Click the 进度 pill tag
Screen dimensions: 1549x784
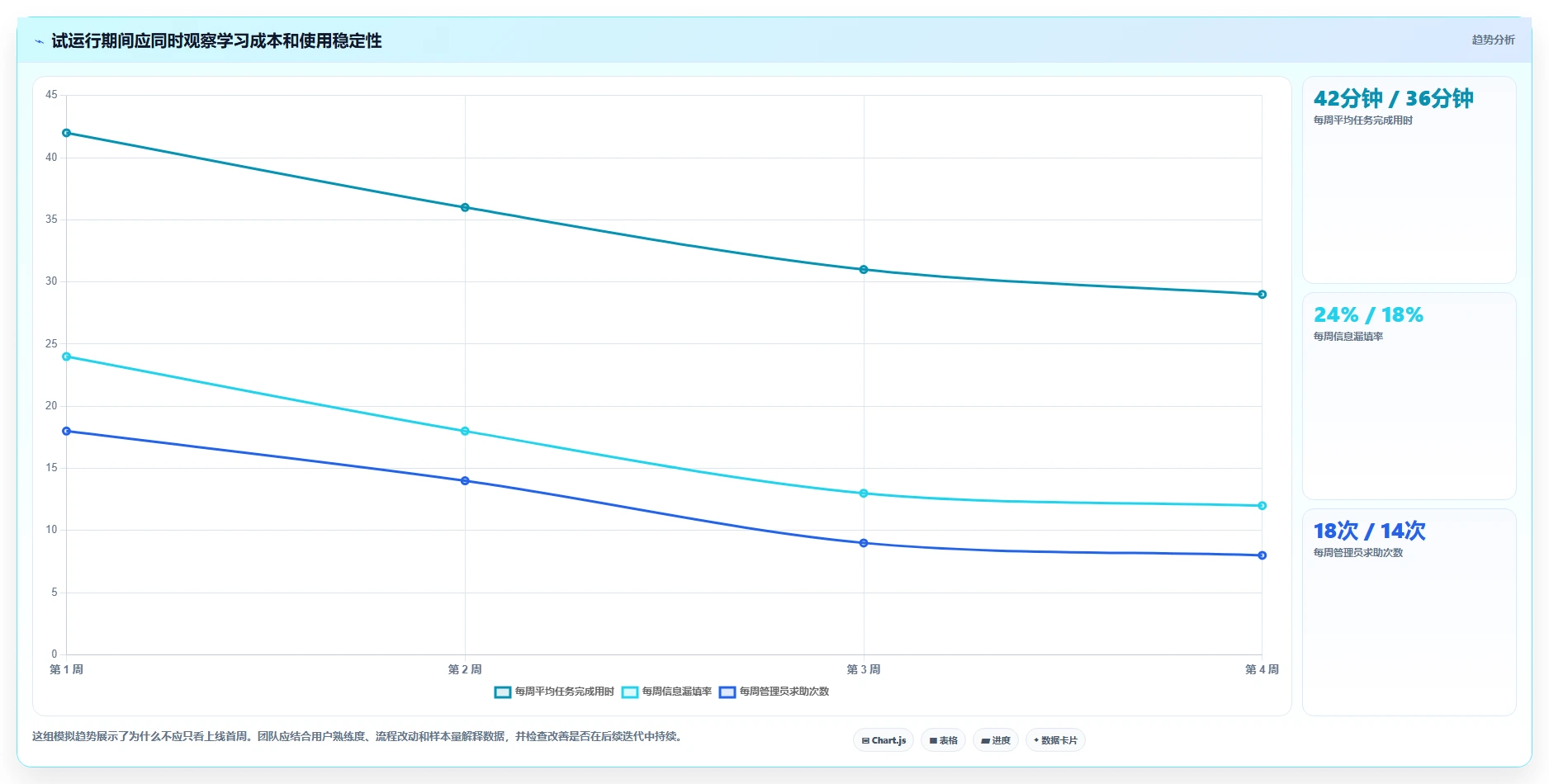[x=996, y=740]
